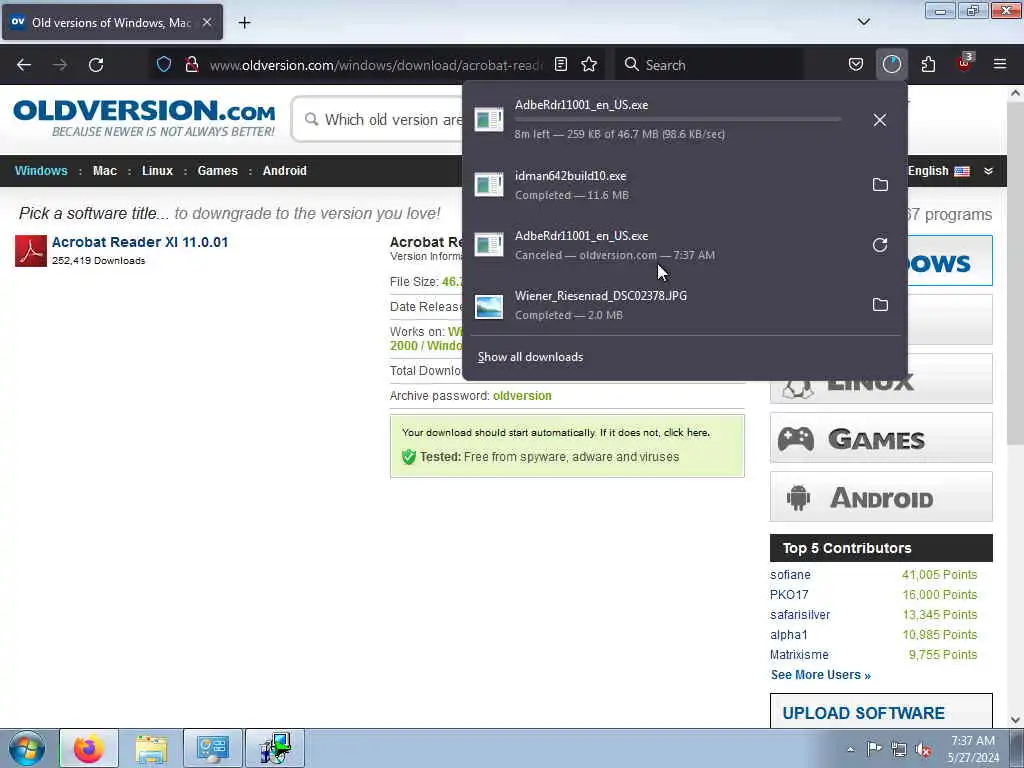
Task: Open the Windows Start button
Action: point(26,749)
